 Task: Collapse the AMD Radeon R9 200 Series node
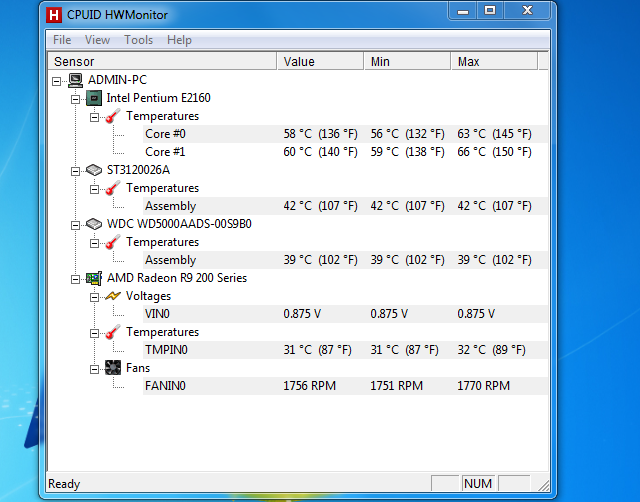pos(75,278)
